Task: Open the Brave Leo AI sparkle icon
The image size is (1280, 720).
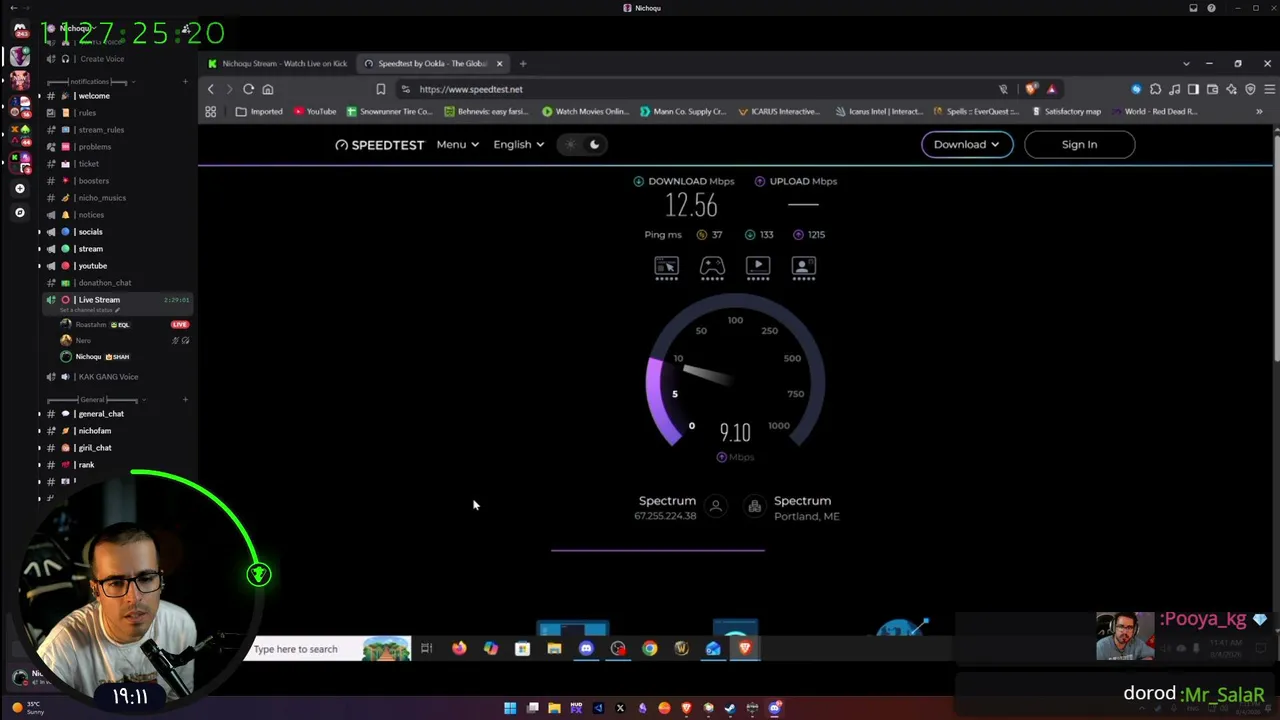Action: (x=1231, y=89)
